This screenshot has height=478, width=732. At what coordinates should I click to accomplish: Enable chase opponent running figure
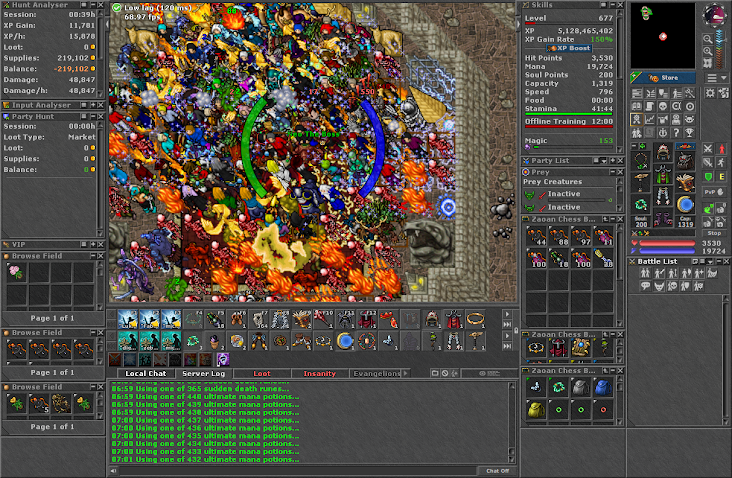point(721,162)
